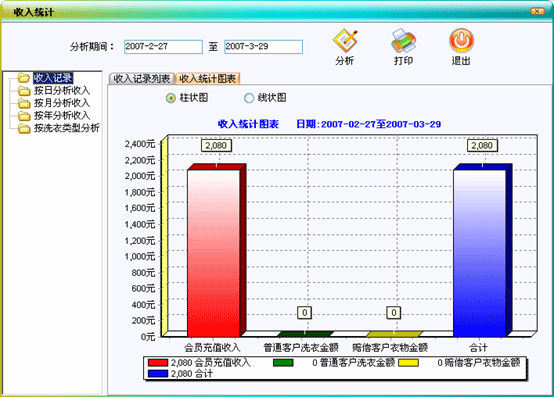Choose the 按日分析收入 tree entry
The image size is (554, 397).
coord(62,91)
